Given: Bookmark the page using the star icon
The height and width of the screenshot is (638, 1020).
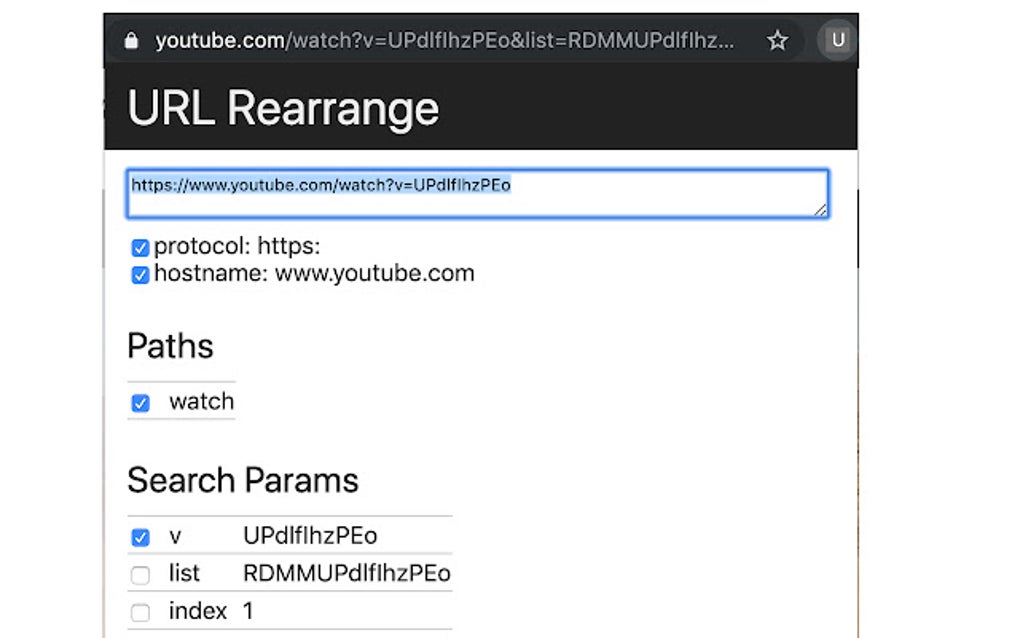Looking at the screenshot, I should click(x=778, y=40).
